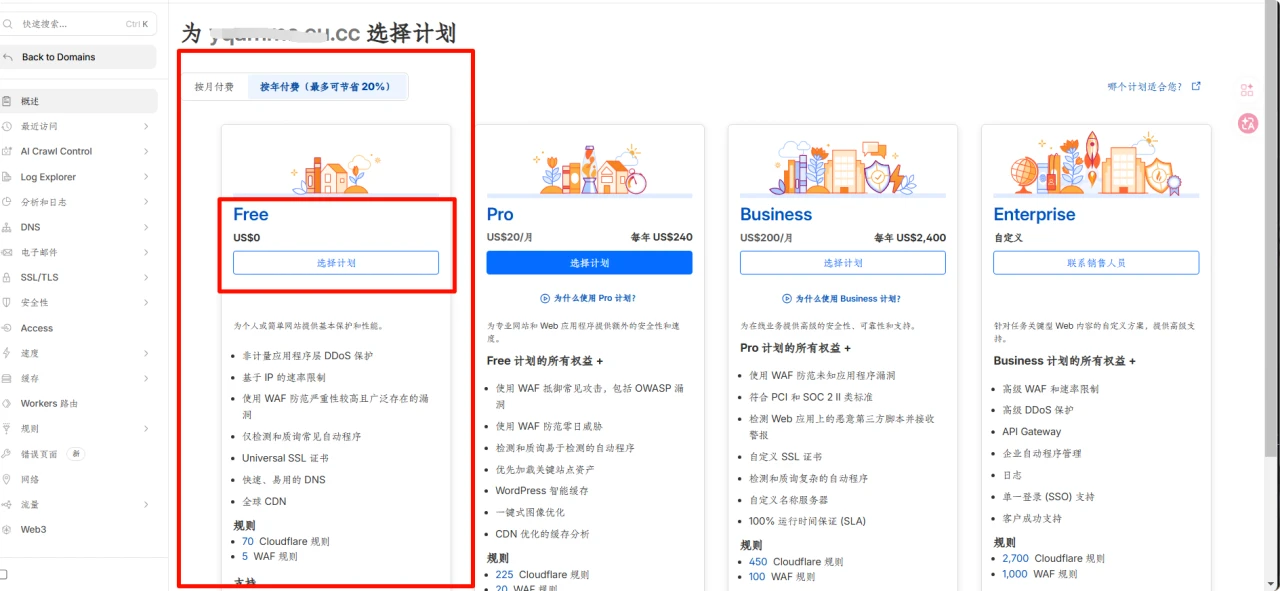Click the 流量 traffic icon

[7, 504]
